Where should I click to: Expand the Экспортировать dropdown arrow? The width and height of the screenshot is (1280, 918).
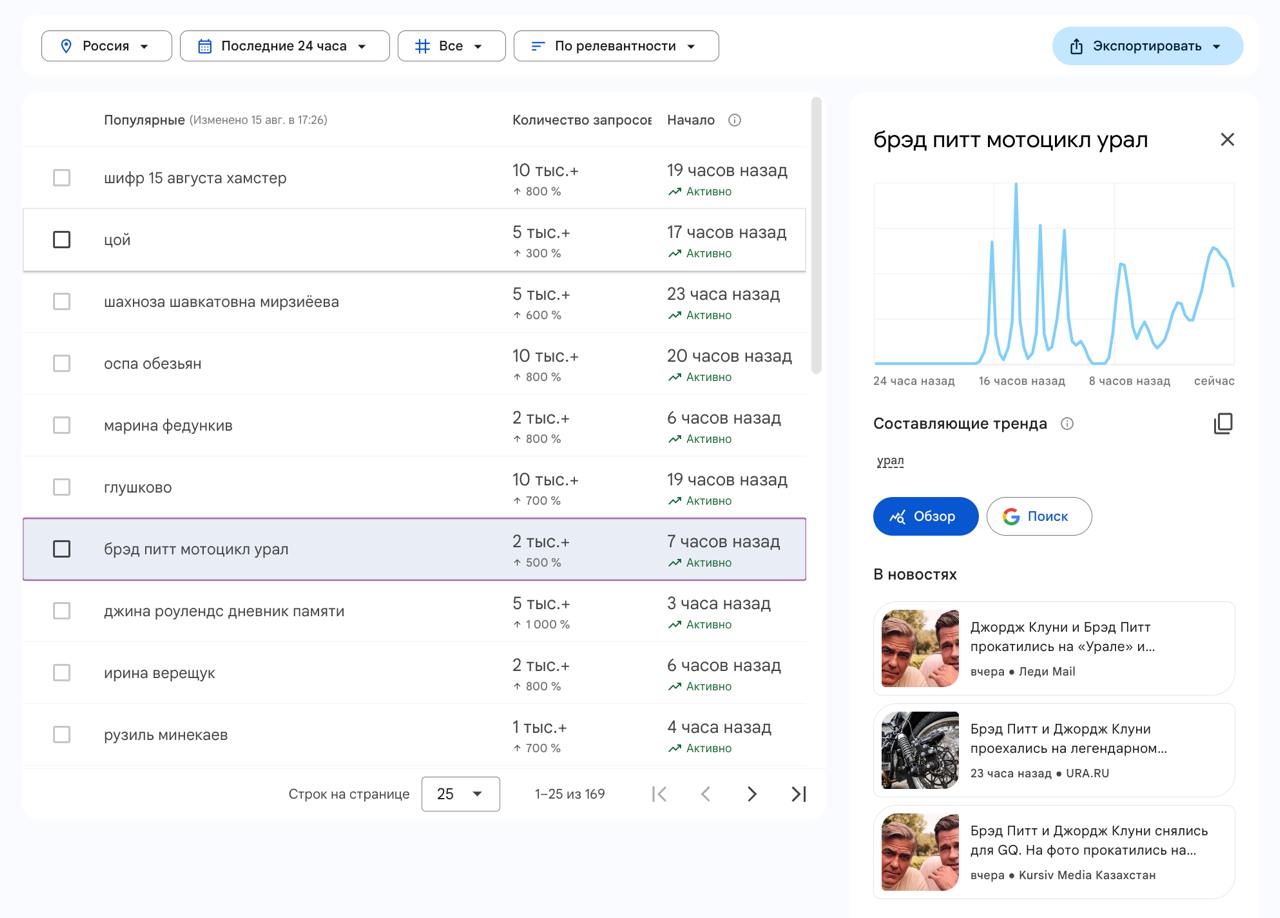(x=1216, y=46)
